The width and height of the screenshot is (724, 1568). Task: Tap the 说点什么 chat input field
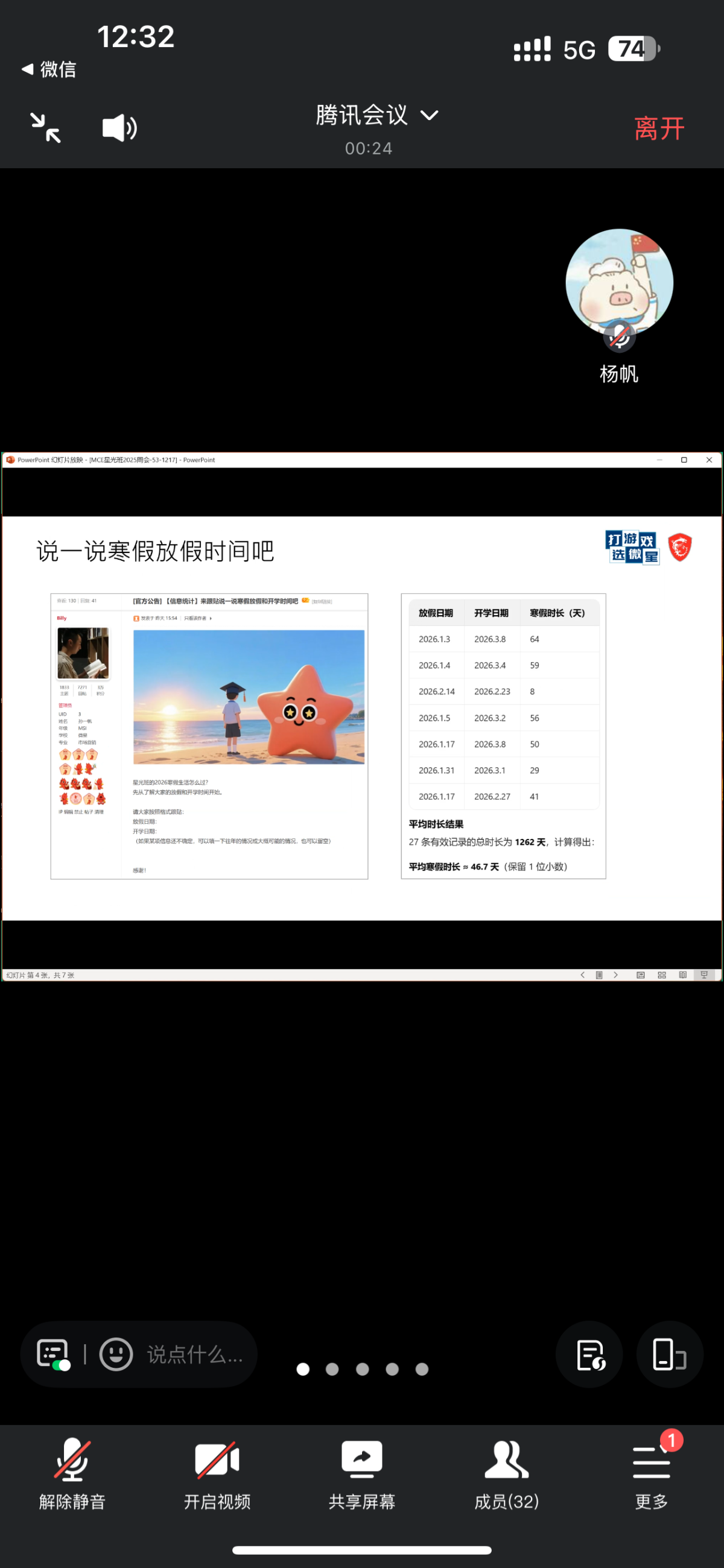(x=195, y=1355)
